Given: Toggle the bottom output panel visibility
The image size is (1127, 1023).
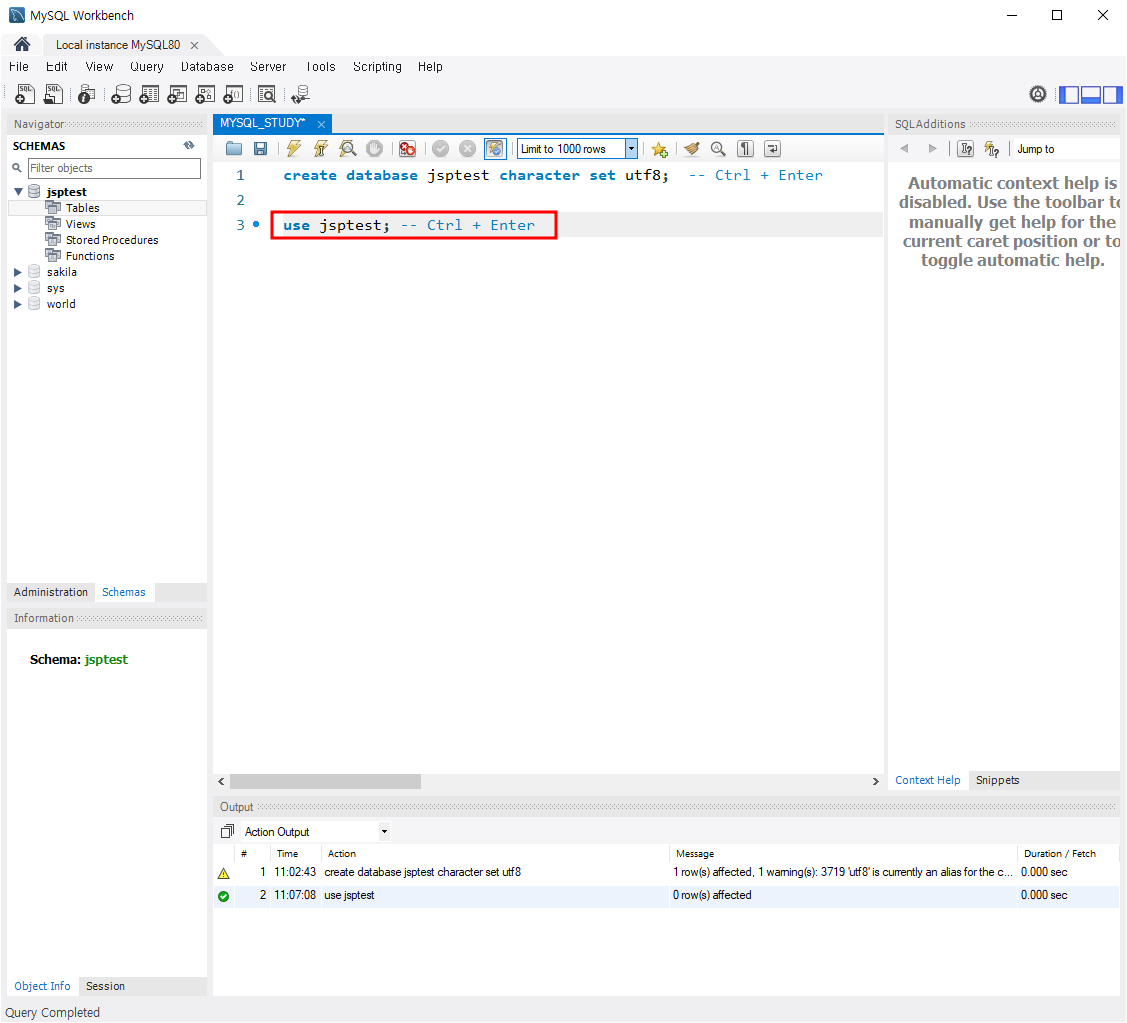Looking at the screenshot, I should (1091, 94).
